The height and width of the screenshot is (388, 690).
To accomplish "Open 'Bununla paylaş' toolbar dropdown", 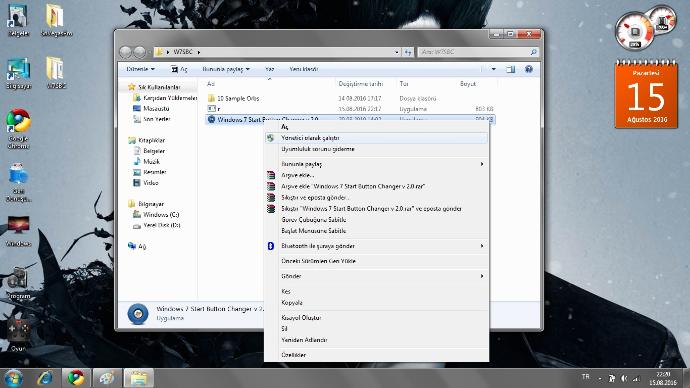I will point(226,69).
